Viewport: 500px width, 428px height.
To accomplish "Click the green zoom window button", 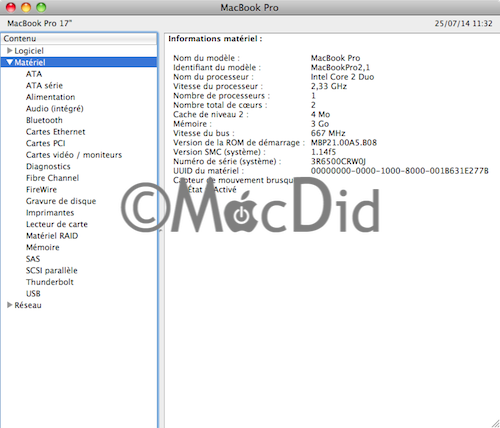I will 41,7.
